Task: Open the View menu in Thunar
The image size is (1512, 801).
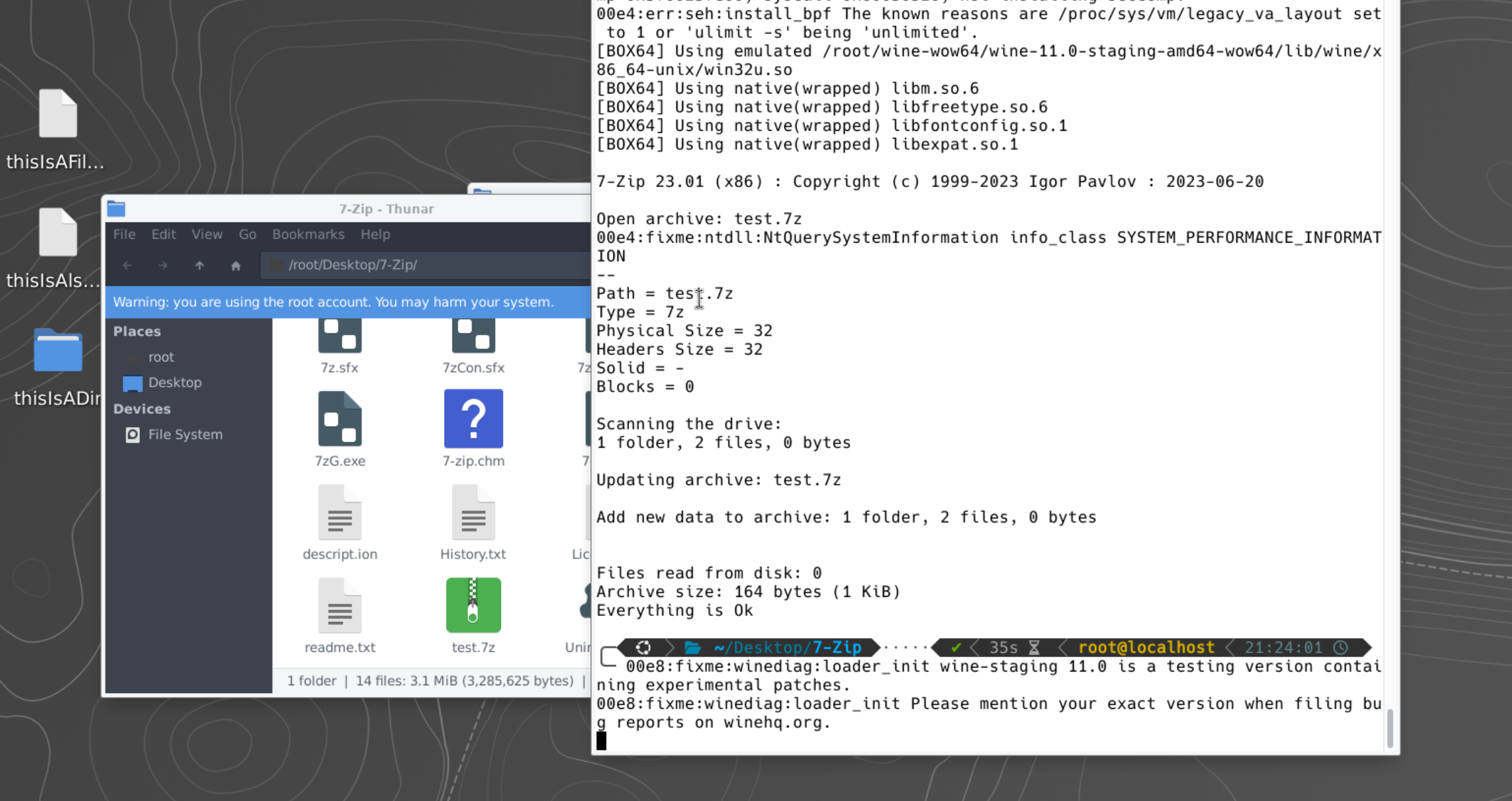Action: coord(207,234)
